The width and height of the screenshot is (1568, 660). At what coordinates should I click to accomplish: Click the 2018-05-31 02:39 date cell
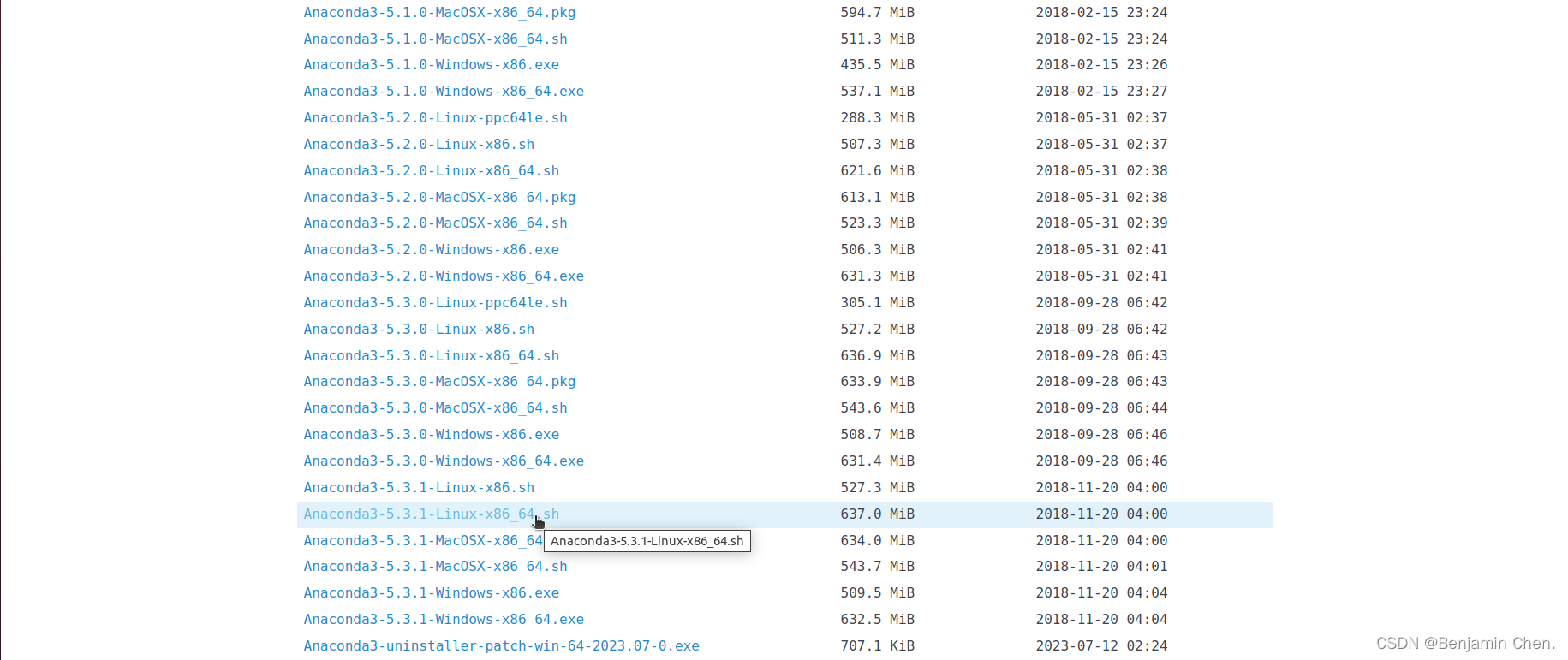pyautogui.click(x=1101, y=223)
